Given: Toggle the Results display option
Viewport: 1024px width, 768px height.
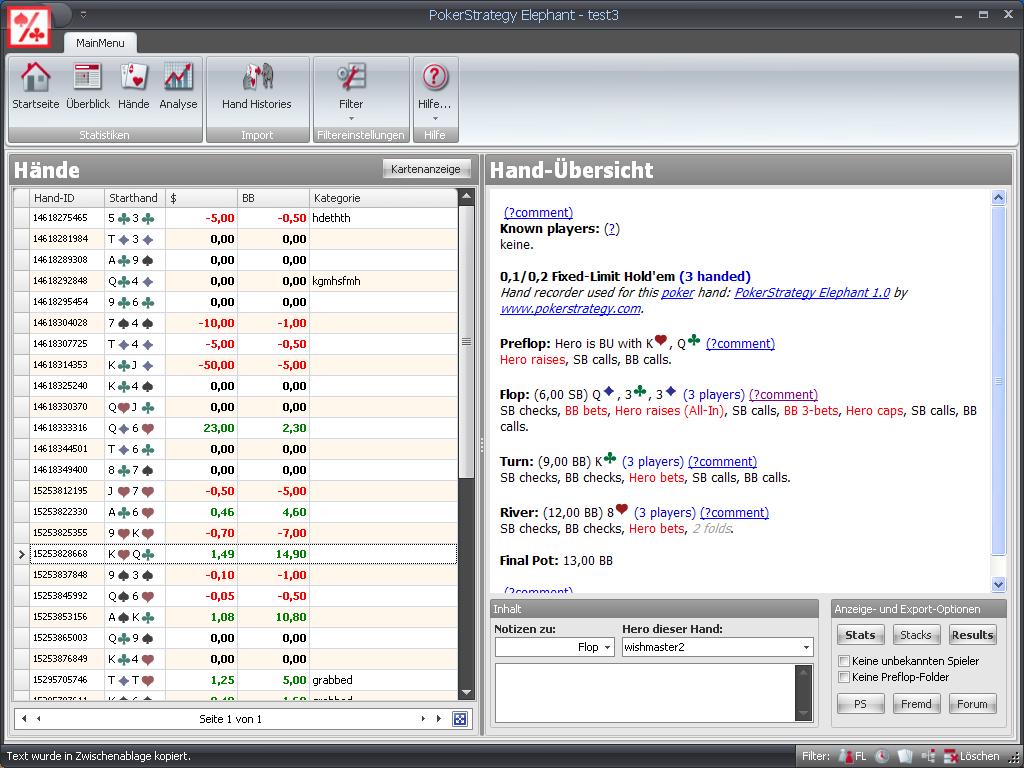Looking at the screenshot, I should tap(972, 635).
